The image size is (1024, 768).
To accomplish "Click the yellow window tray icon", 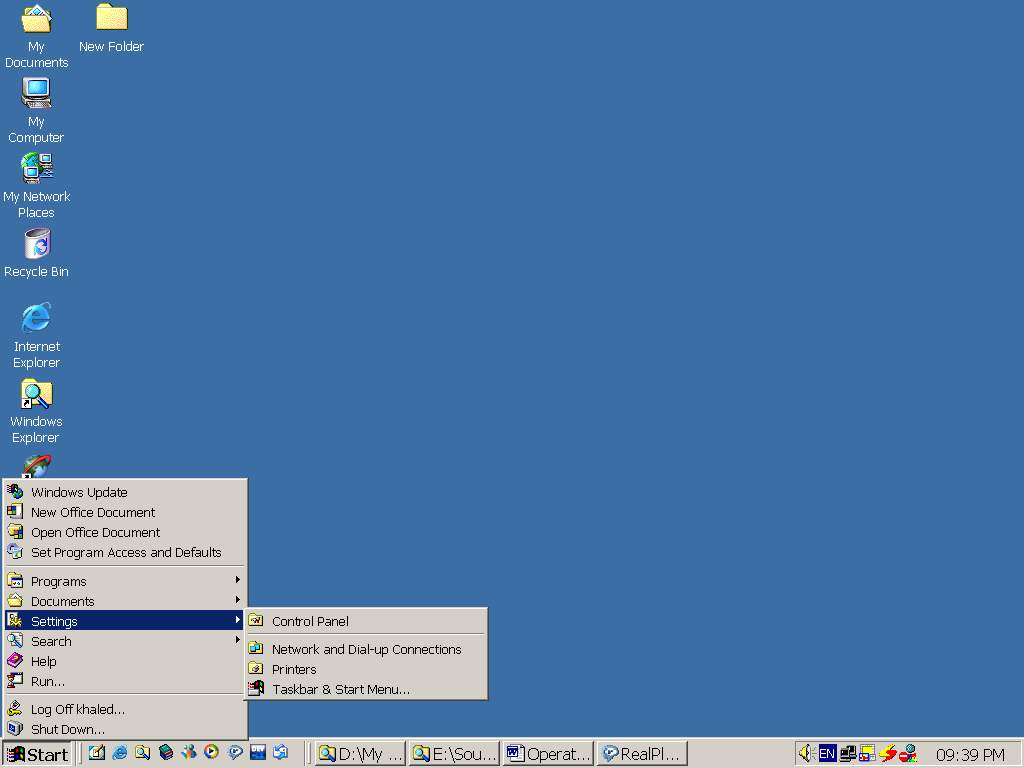I will point(867,754).
